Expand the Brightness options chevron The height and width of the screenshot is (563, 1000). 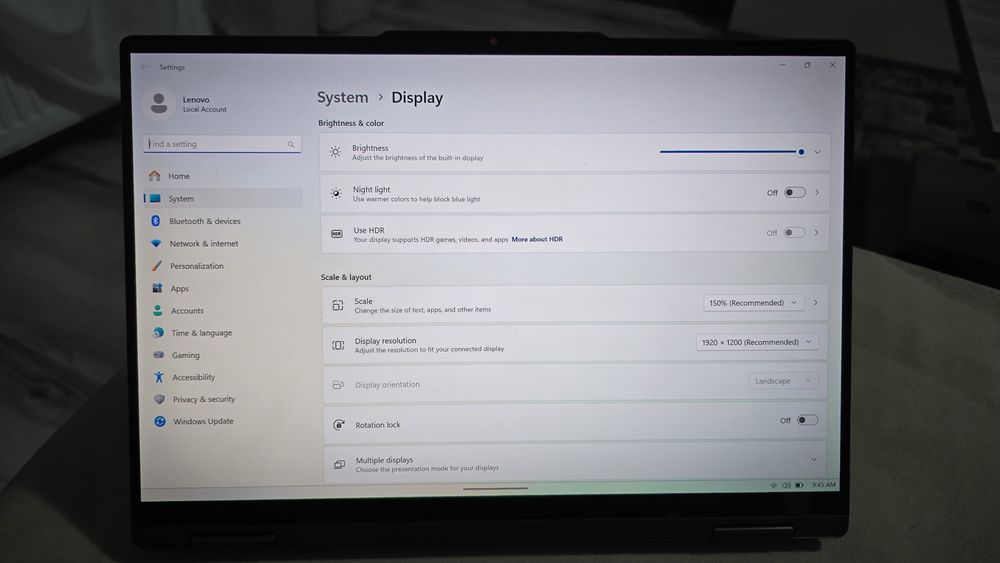point(818,152)
